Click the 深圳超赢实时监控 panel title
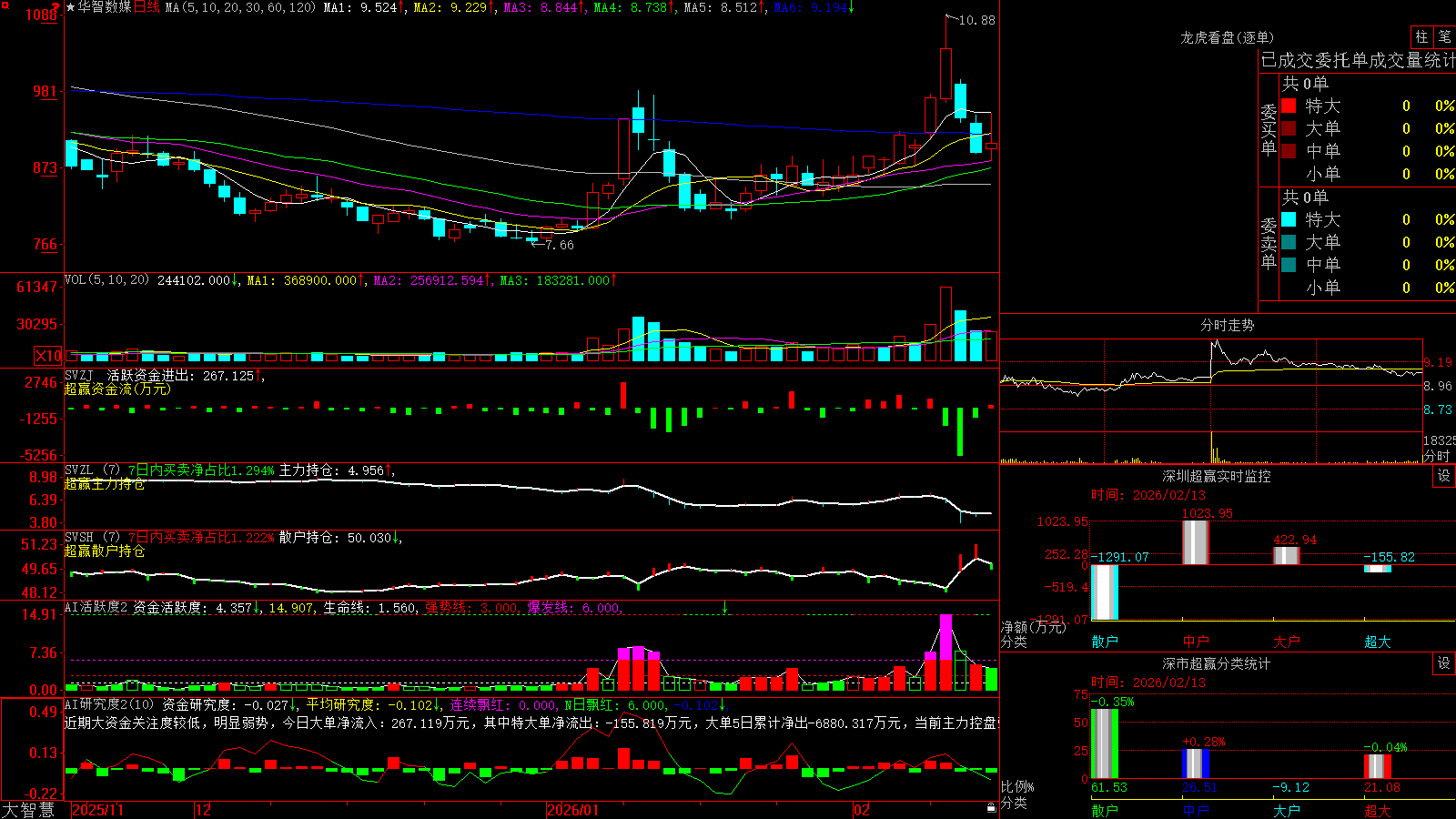The height and width of the screenshot is (819, 1456). point(1217,476)
